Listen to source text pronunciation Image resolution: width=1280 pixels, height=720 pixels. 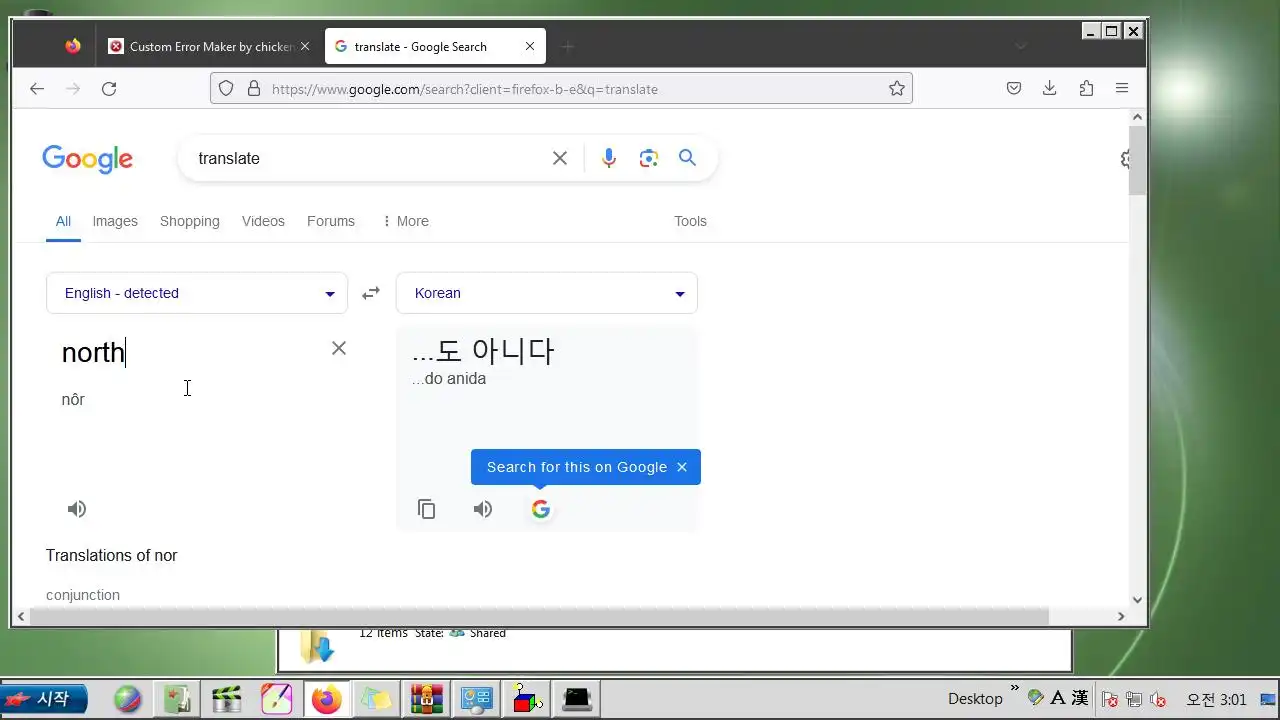point(77,509)
